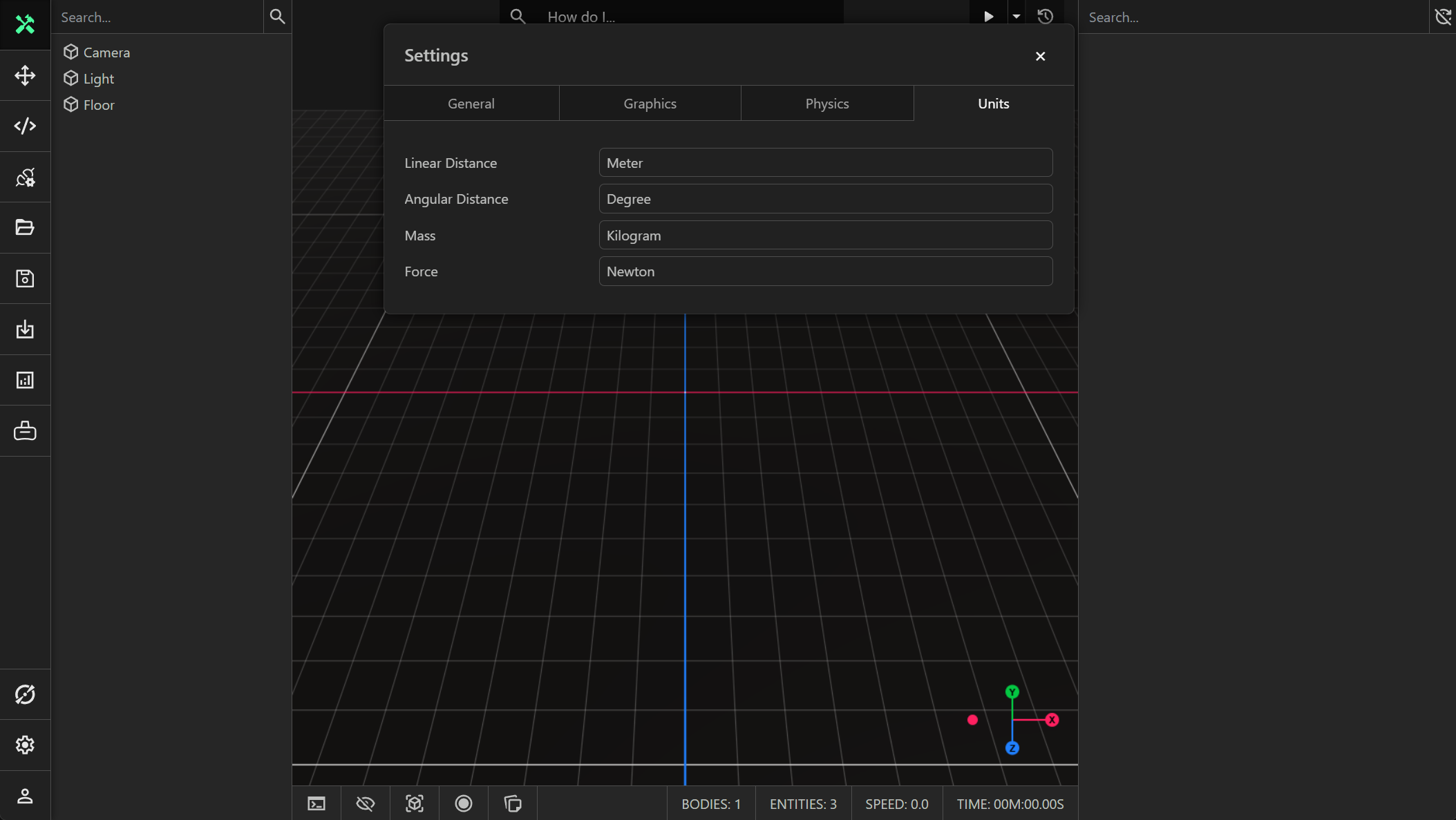The width and height of the screenshot is (1456, 820).
Task: Open the Mass Kilogram dropdown
Action: [x=825, y=236]
